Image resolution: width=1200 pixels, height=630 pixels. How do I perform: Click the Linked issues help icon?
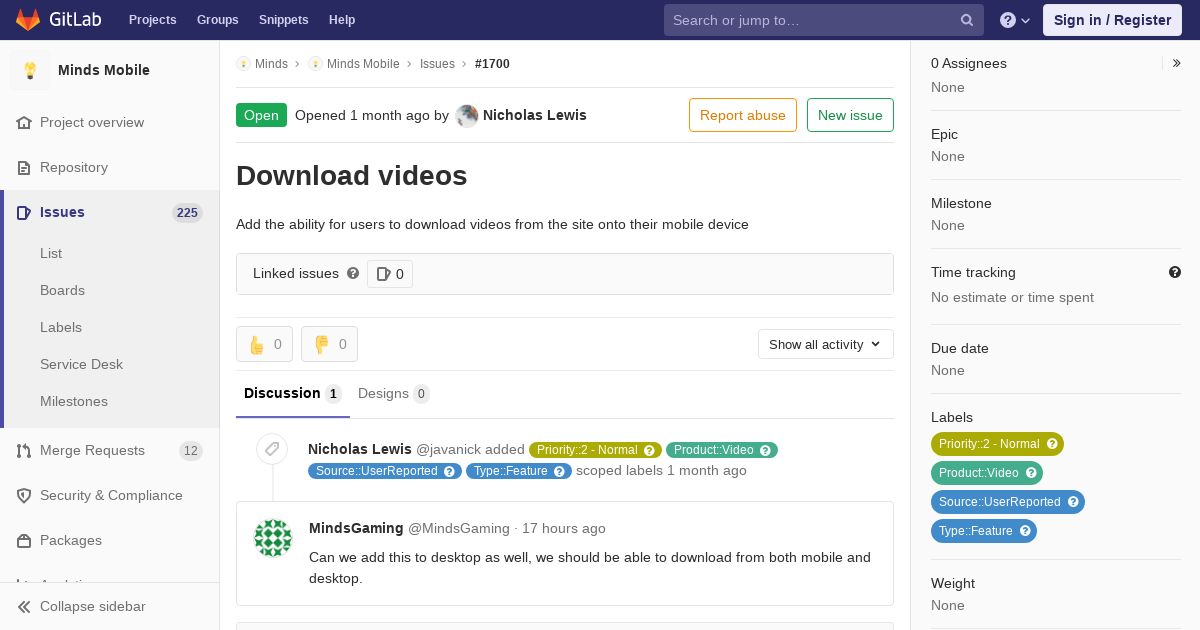(x=353, y=273)
